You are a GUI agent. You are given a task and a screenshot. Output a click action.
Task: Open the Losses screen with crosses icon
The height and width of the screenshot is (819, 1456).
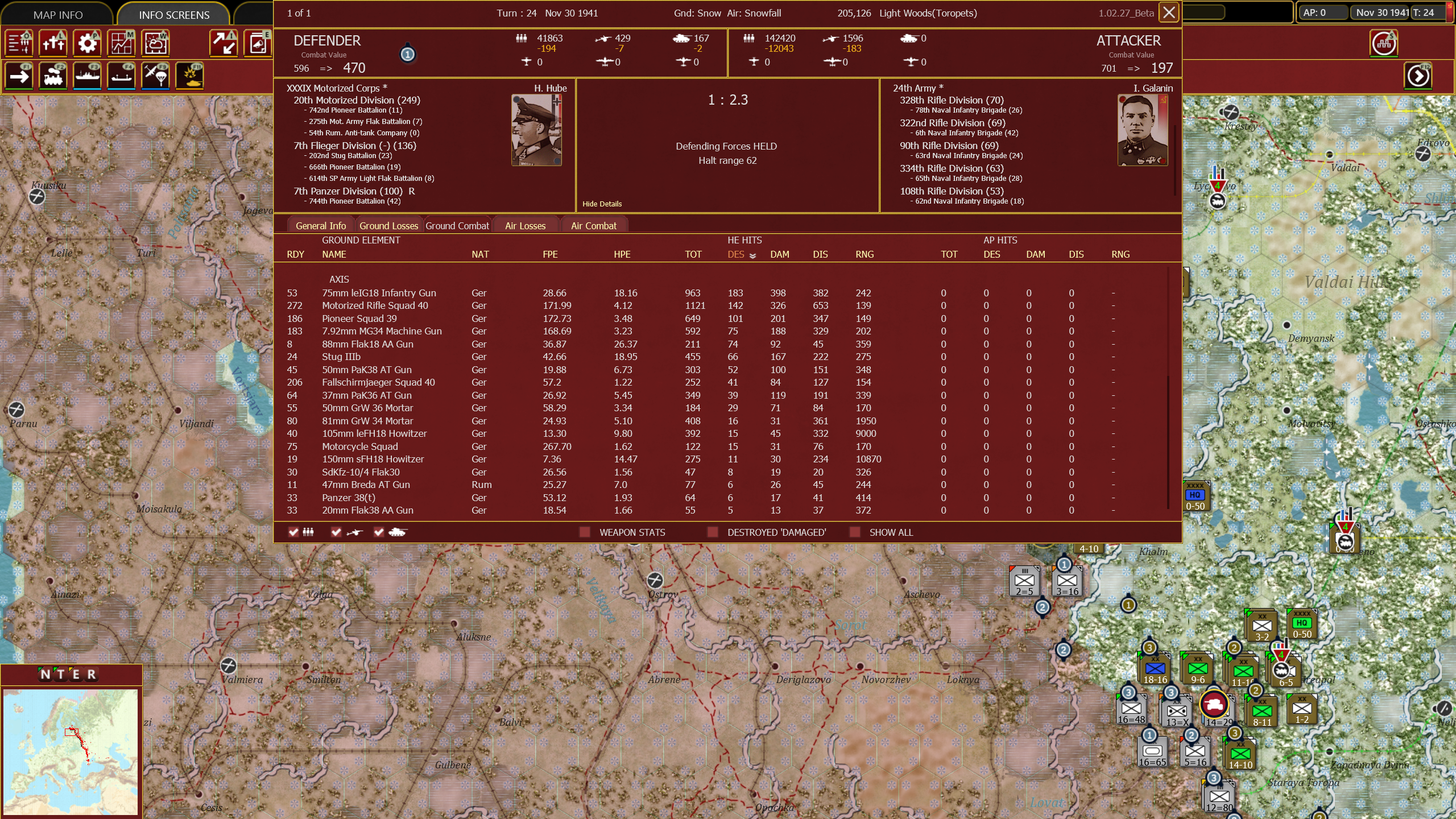[x=53, y=43]
